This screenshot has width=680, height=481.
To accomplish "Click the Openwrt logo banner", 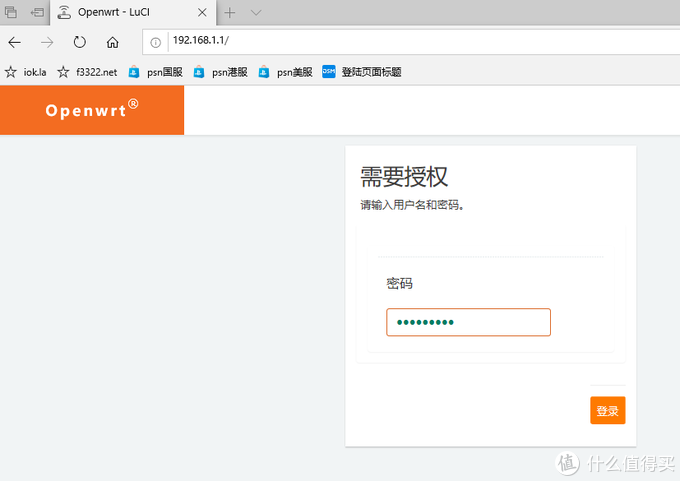I will point(92,110).
